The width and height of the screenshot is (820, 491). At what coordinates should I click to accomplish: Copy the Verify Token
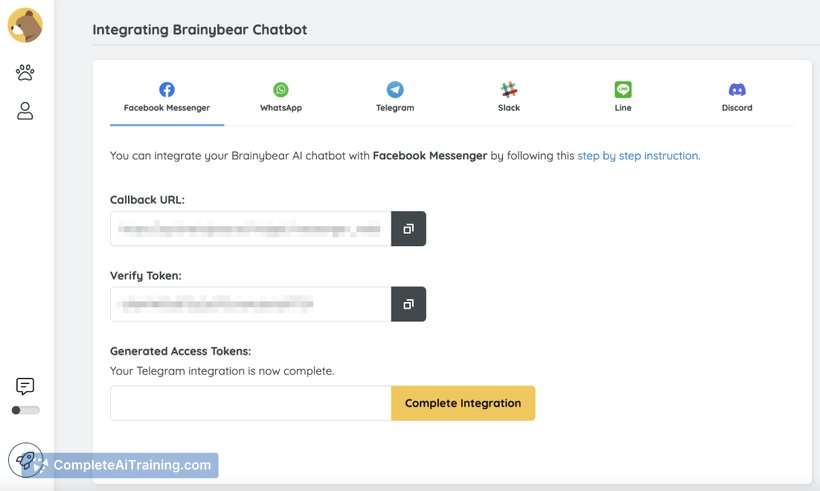click(408, 304)
